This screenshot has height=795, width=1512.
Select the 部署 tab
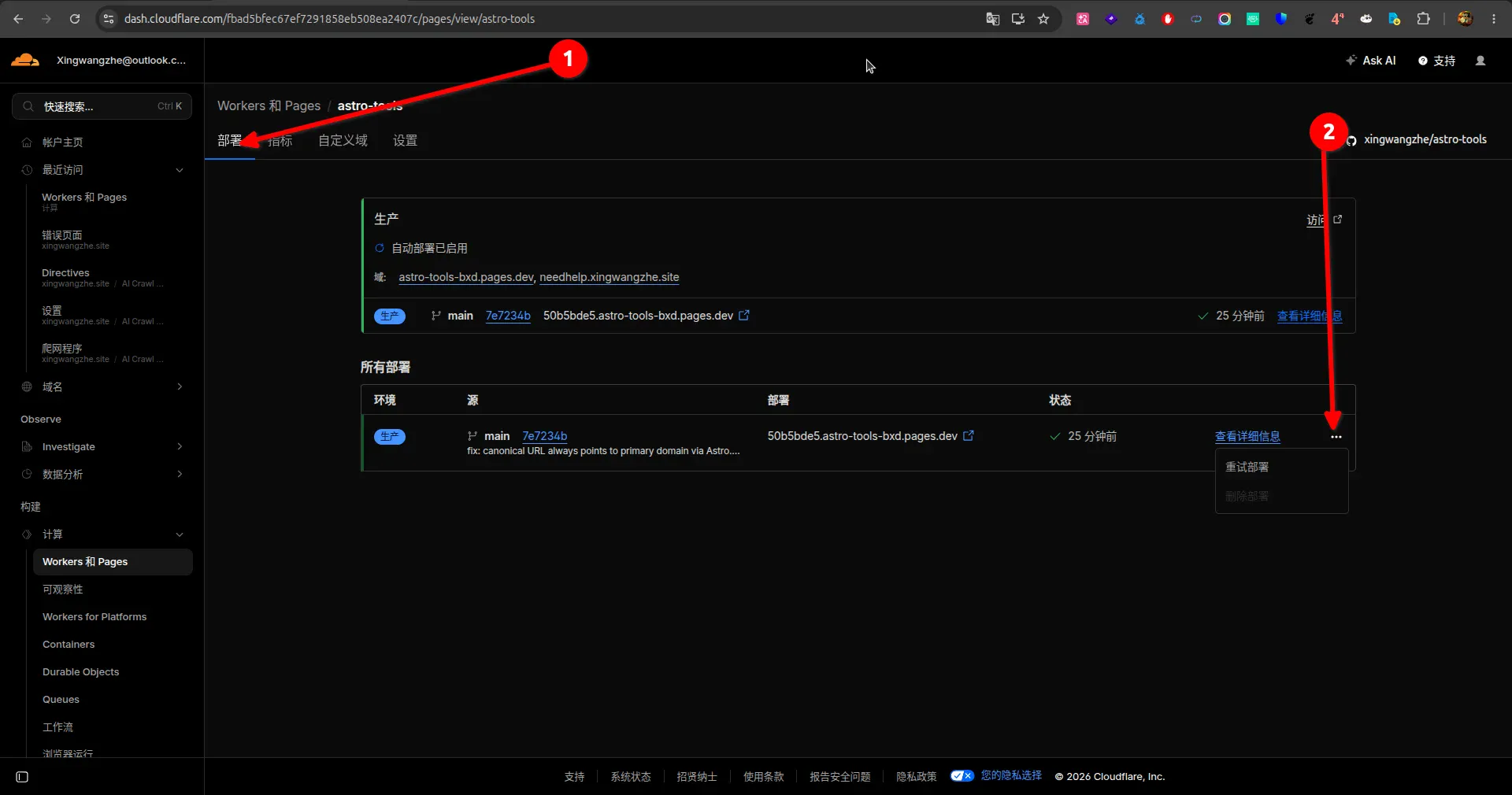coord(230,141)
